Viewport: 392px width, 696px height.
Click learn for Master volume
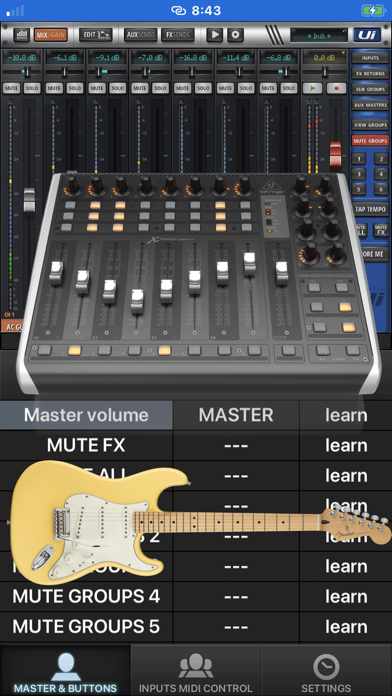346,415
